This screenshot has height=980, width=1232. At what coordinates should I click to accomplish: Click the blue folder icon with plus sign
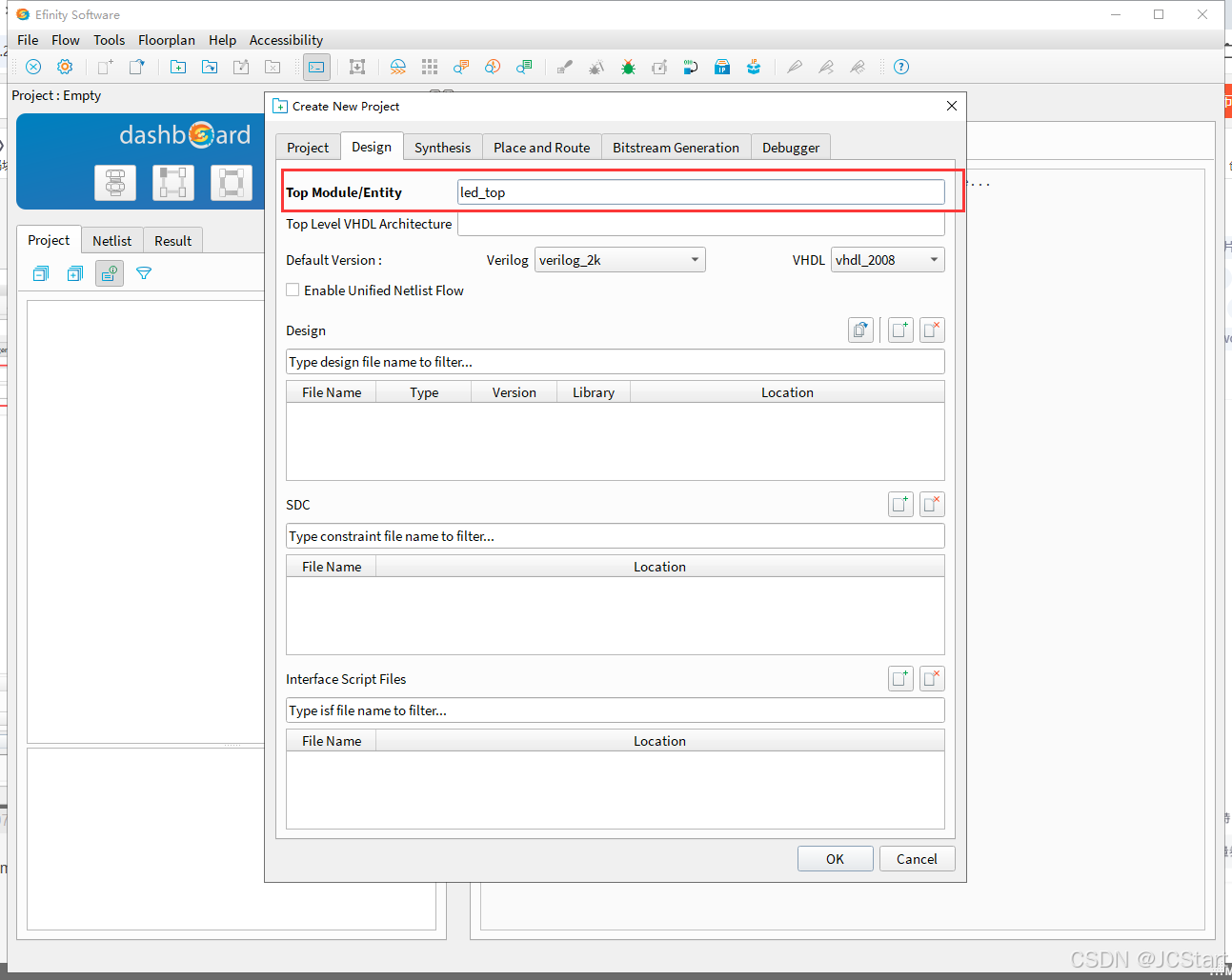(178, 67)
